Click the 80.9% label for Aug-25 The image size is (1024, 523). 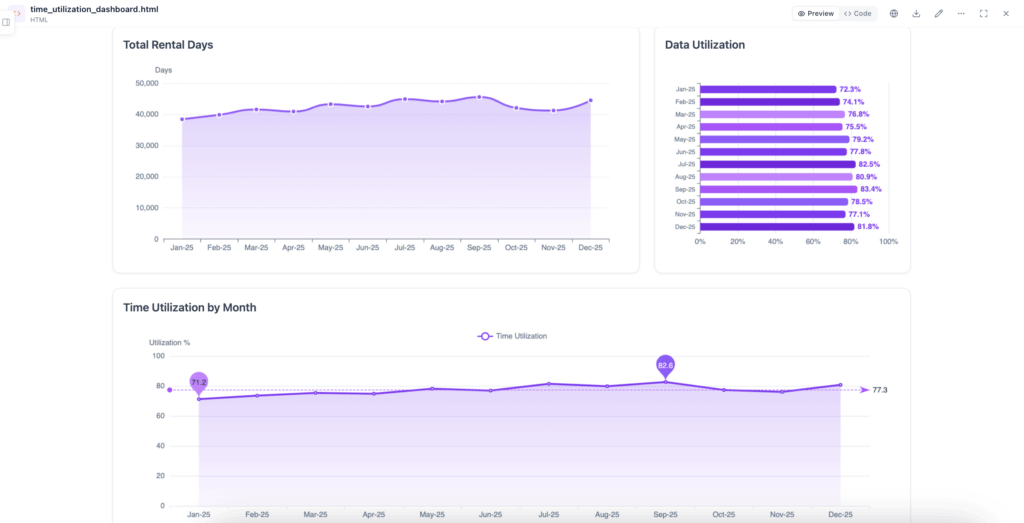coord(866,177)
